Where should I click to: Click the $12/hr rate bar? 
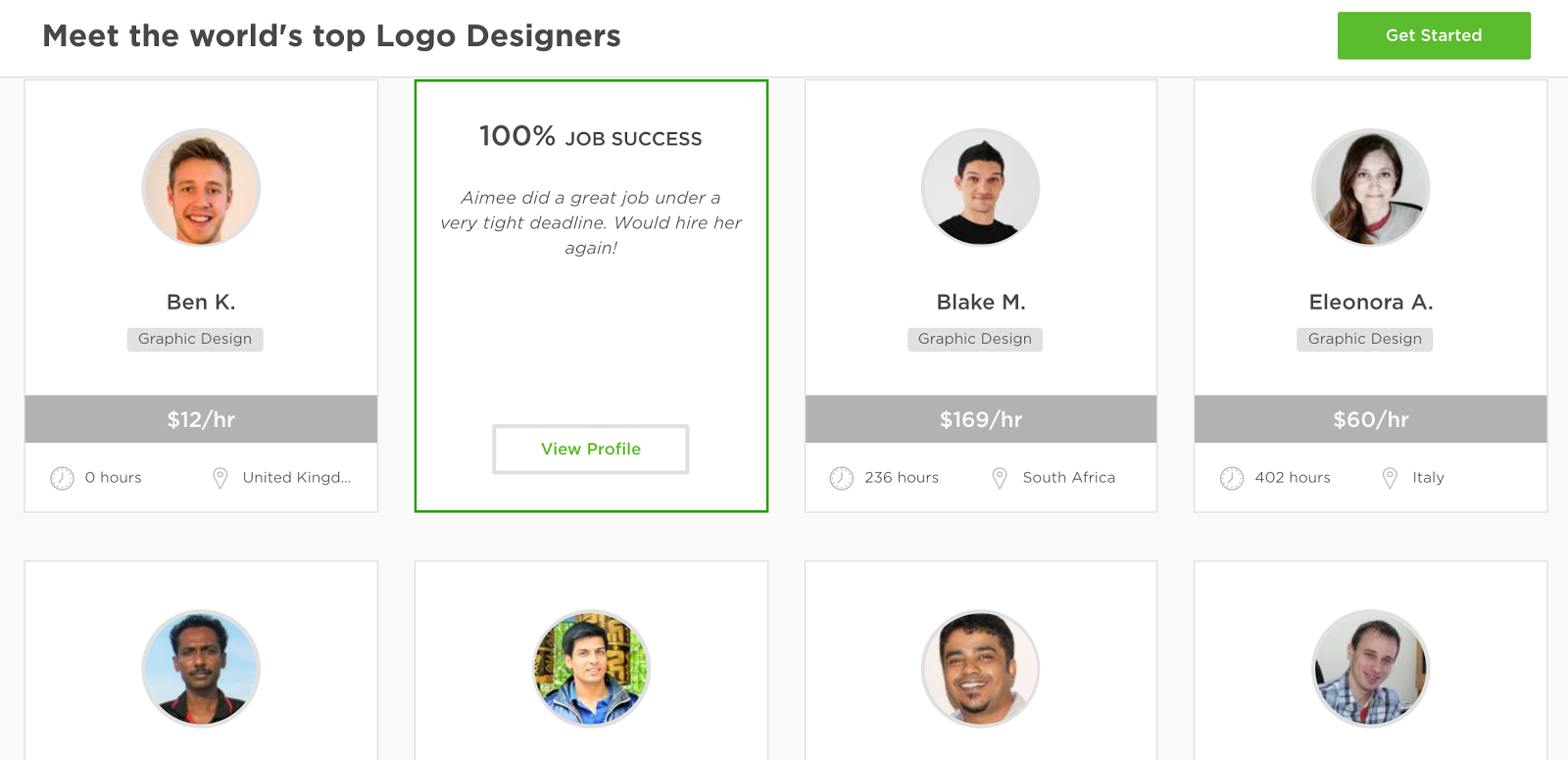pos(201,419)
